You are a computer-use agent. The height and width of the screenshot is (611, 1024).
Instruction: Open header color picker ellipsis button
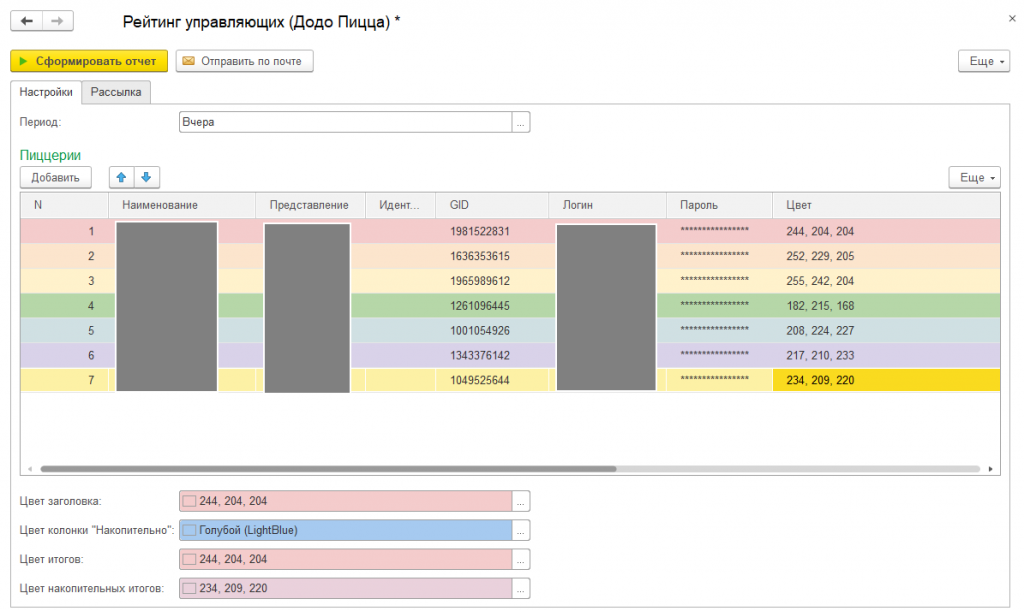pyautogui.click(x=521, y=501)
